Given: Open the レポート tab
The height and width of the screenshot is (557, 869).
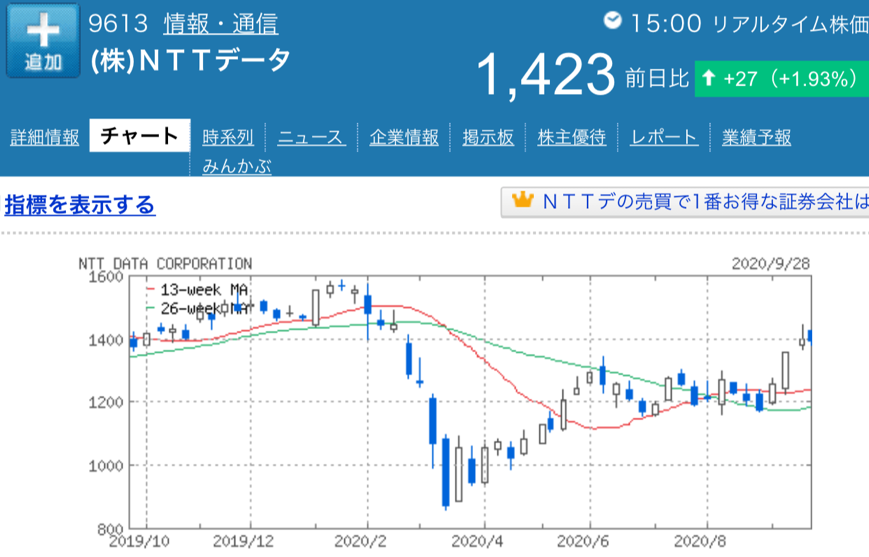Looking at the screenshot, I should pos(664,137).
